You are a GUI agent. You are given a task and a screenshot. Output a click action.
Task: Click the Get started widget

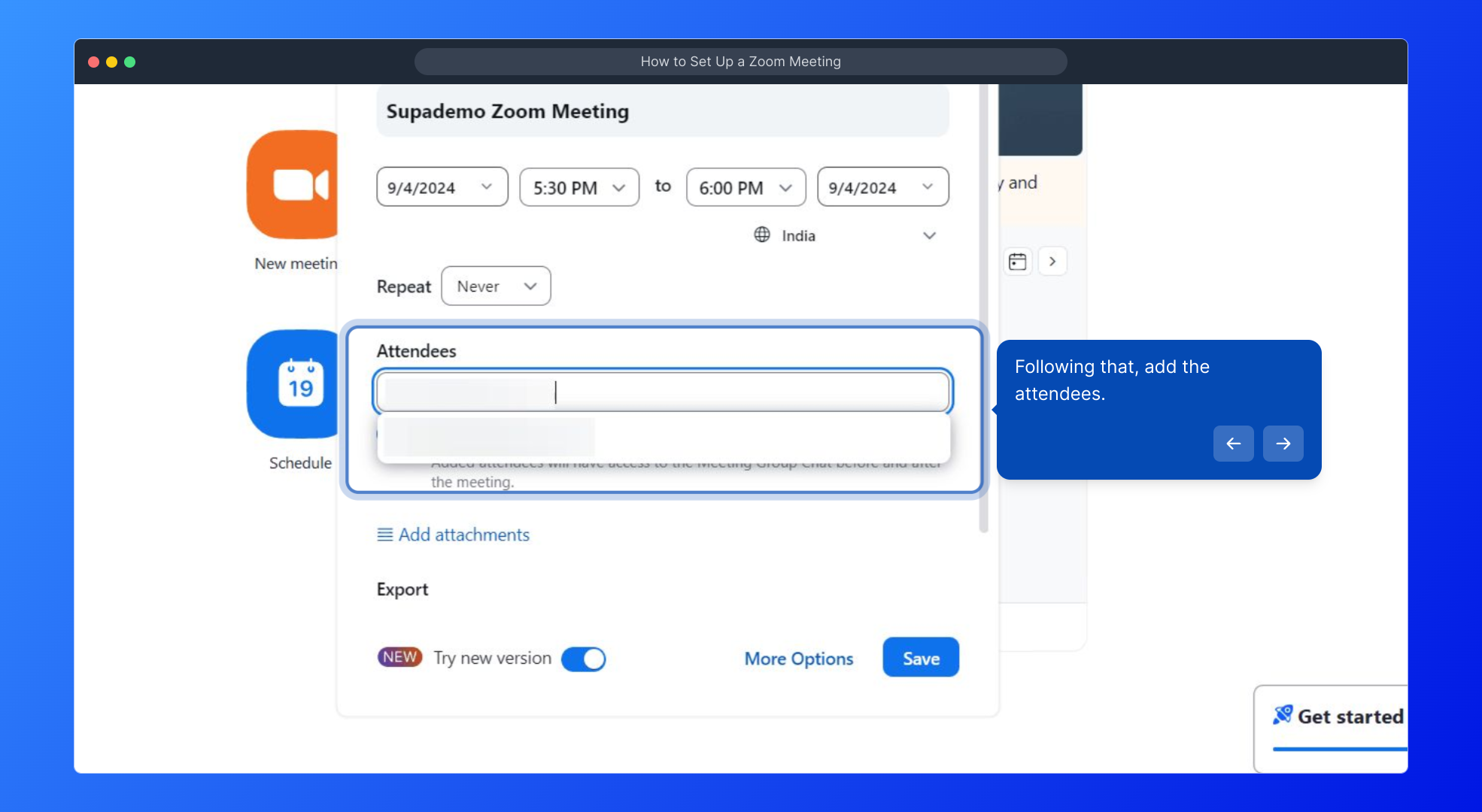[1339, 717]
